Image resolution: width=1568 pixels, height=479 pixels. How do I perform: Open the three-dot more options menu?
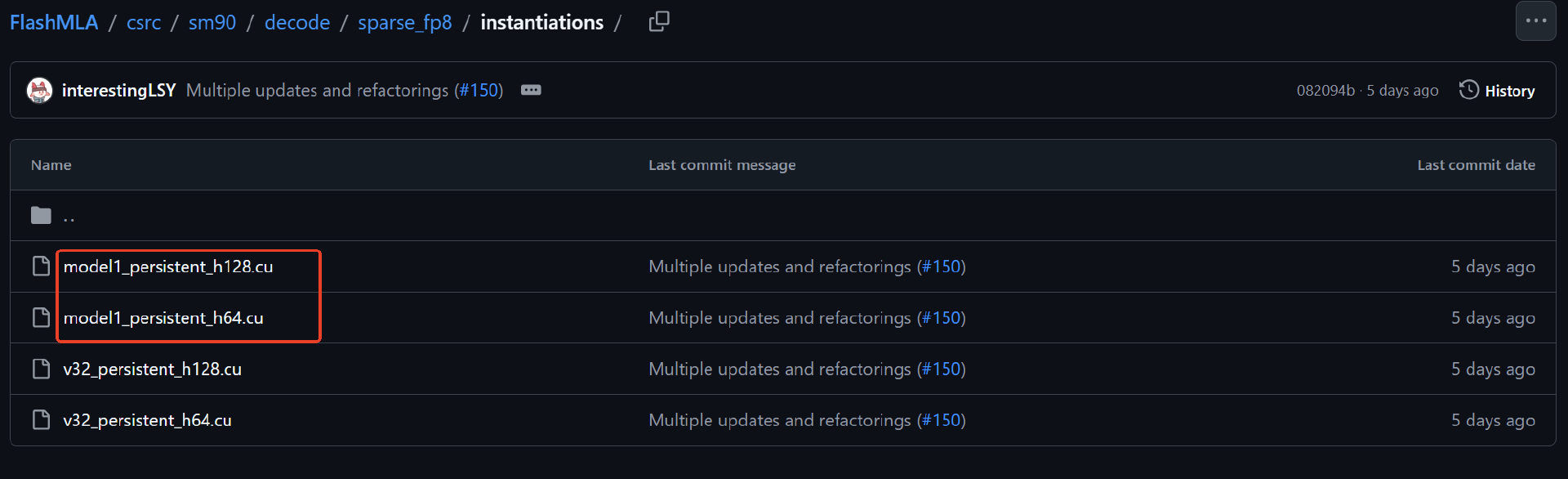(1535, 21)
